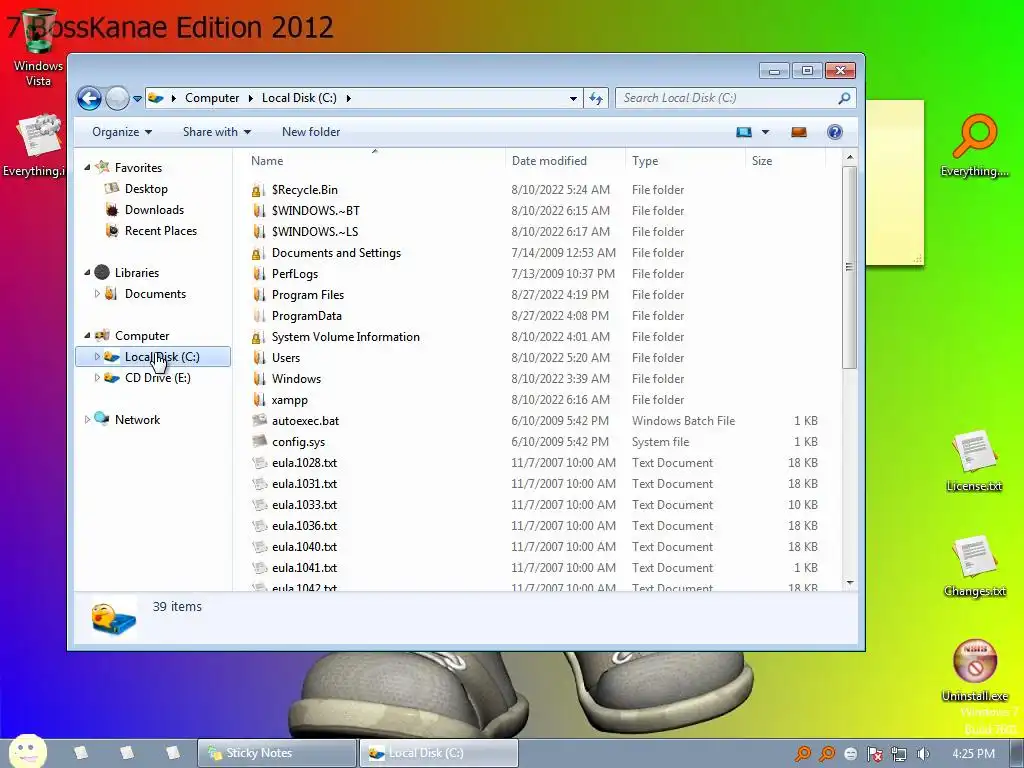Select the Windows folder icon
This screenshot has height=768, width=1024.
pos(258,379)
